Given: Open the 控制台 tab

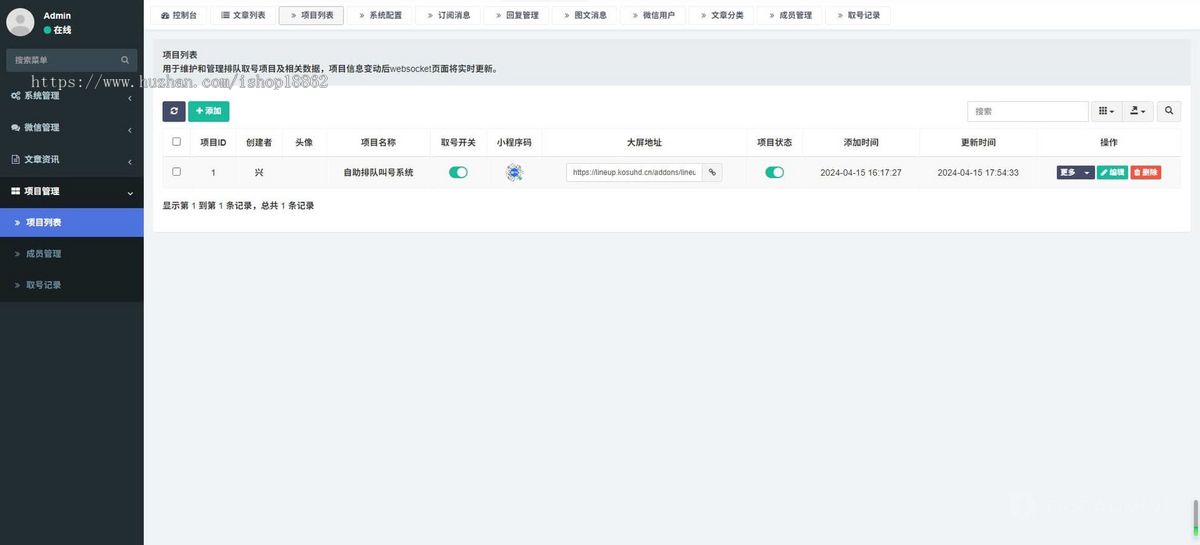Looking at the screenshot, I should [x=179, y=15].
